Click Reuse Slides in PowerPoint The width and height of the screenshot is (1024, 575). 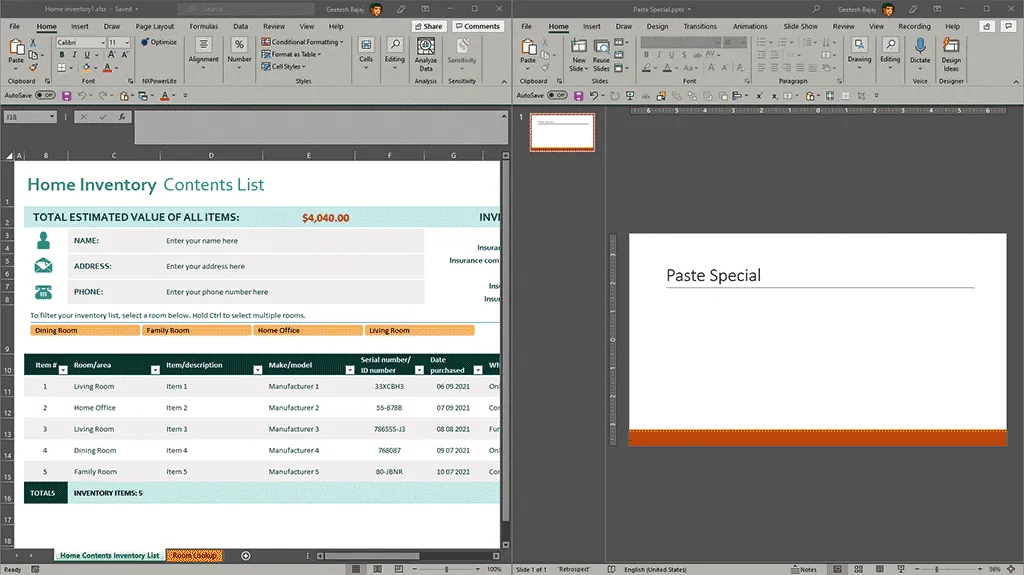click(601, 55)
